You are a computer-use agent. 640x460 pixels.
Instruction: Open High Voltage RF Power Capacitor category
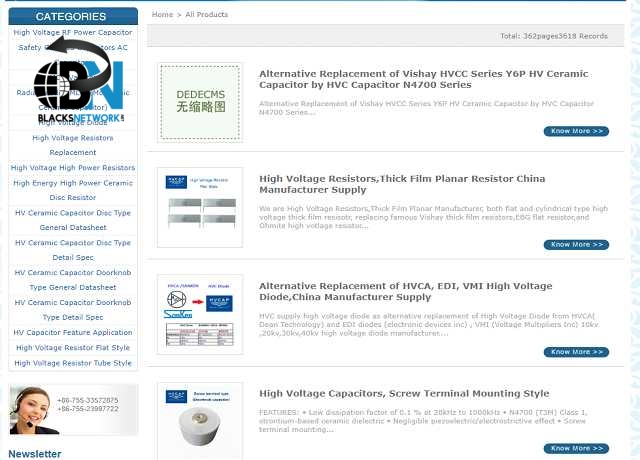coord(73,32)
